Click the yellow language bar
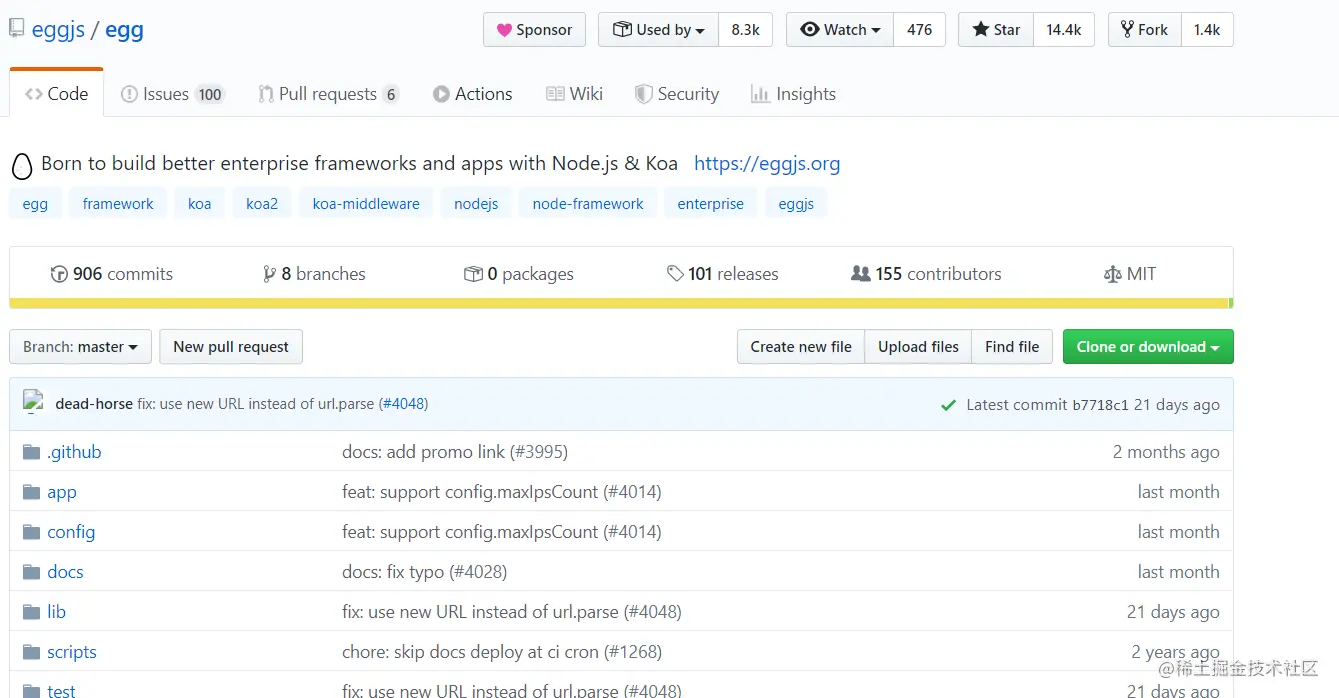The width and height of the screenshot is (1339, 698). click(x=618, y=303)
